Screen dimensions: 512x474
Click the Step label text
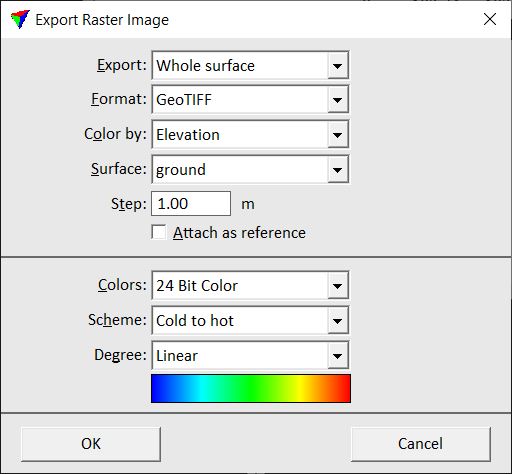[129, 204]
